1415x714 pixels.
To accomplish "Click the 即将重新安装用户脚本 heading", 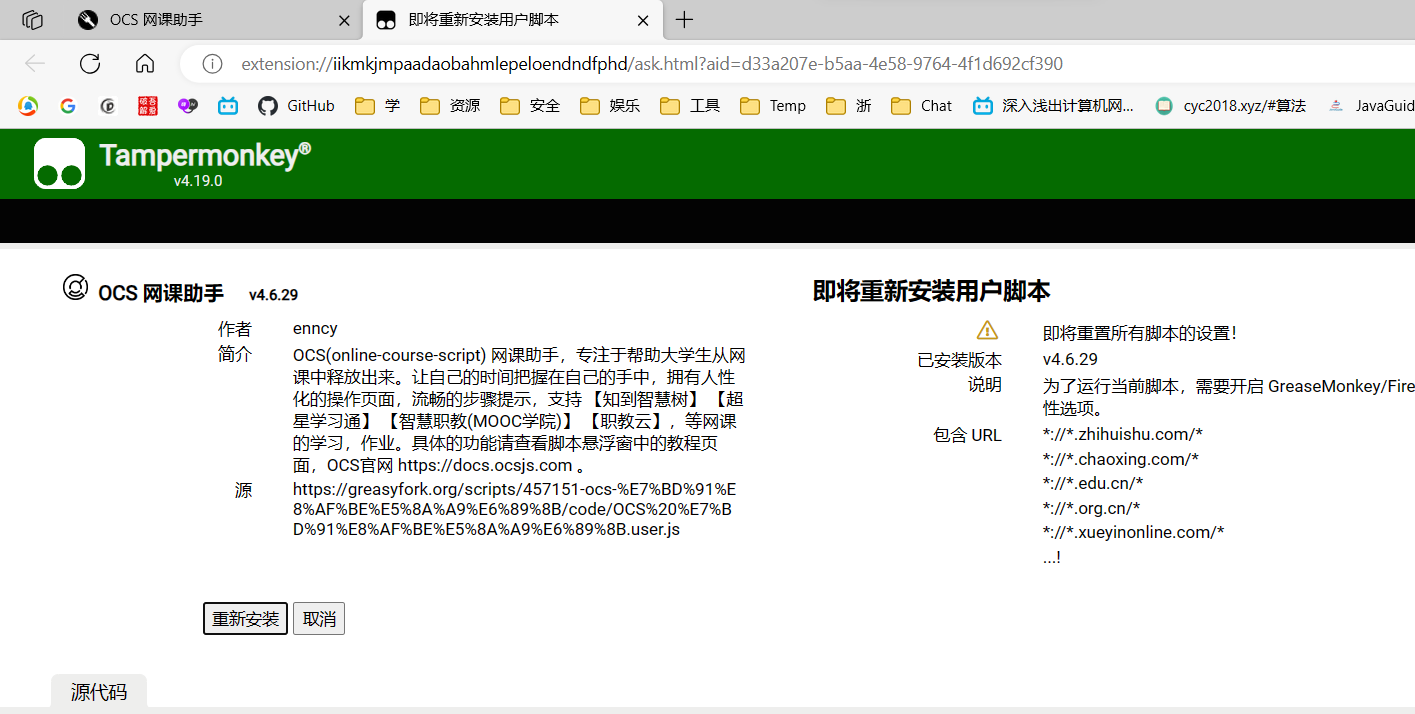I will pos(931,291).
